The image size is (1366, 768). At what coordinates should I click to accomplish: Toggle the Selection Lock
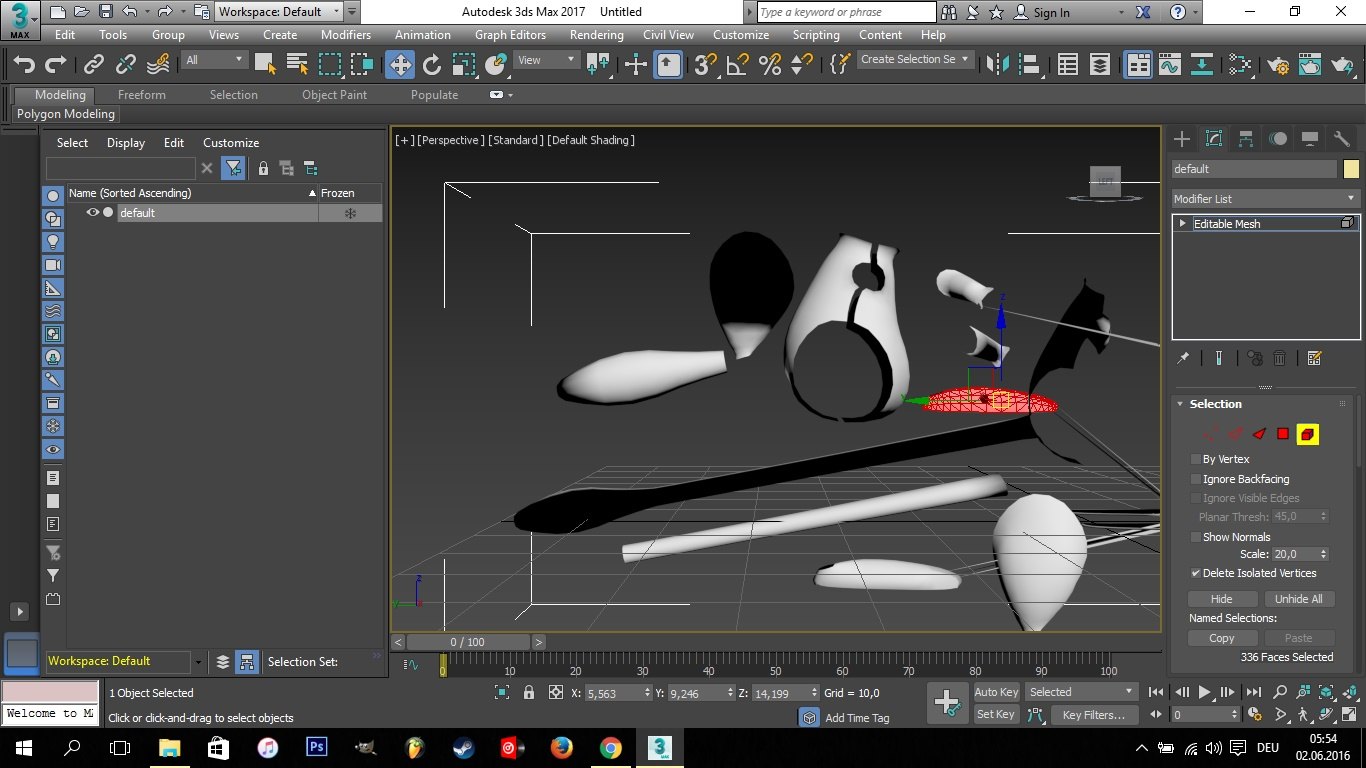click(529, 692)
